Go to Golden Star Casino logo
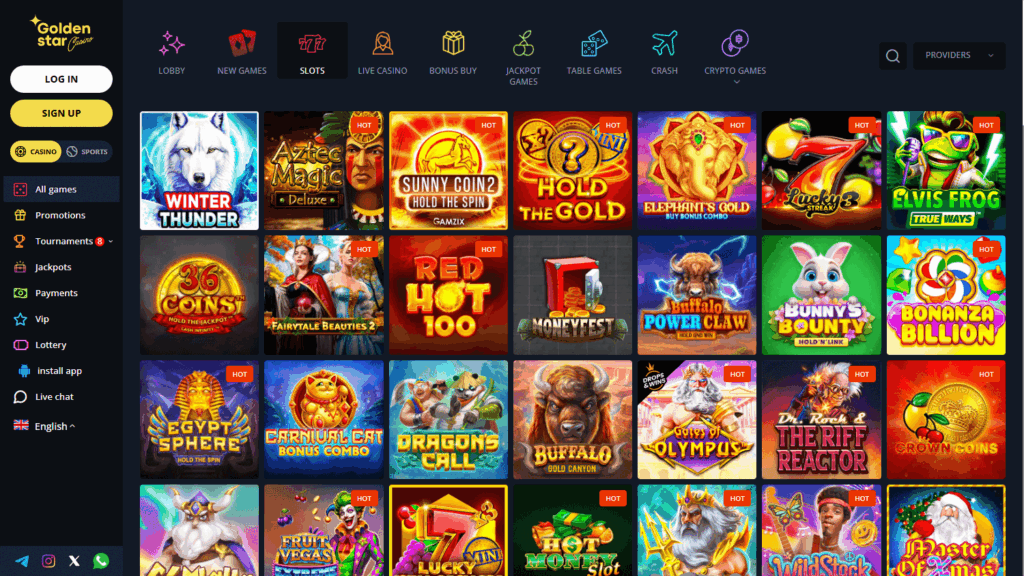Screen dimensions: 1024x576 coord(61,33)
